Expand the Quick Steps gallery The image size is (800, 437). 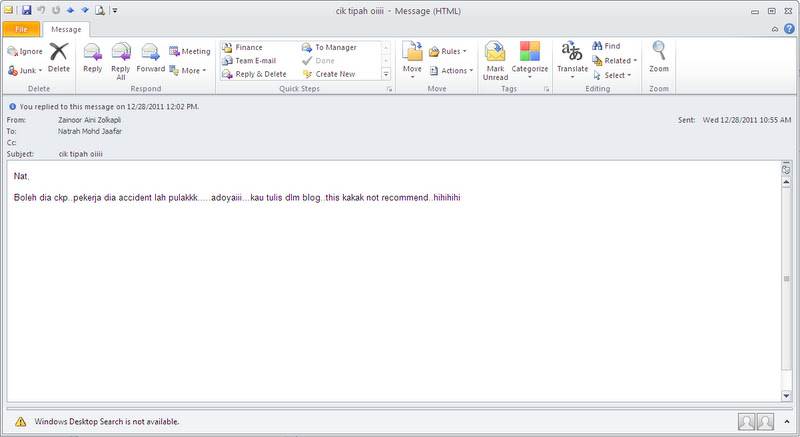386,74
